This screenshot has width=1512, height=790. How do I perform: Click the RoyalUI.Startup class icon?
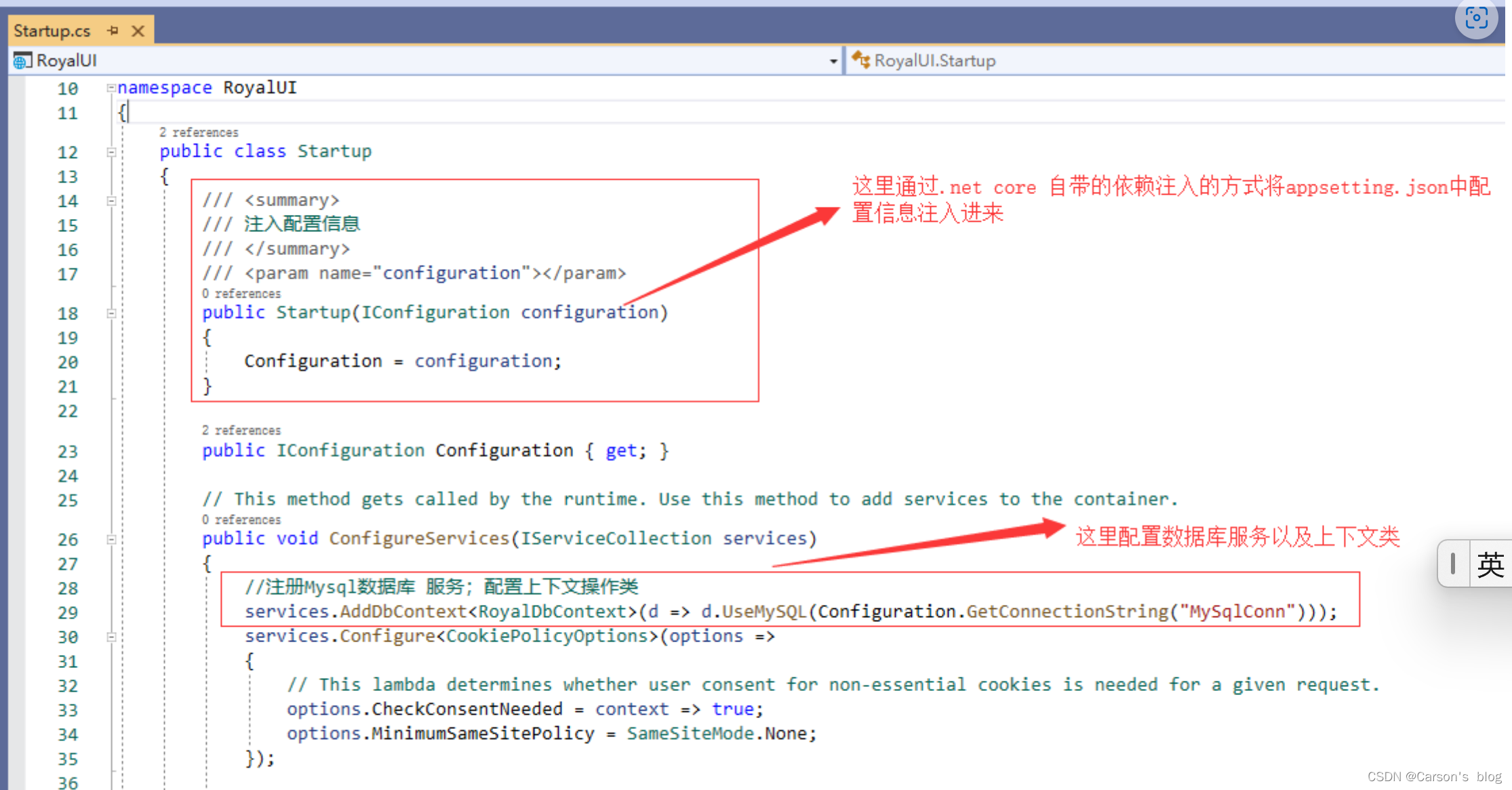coord(861,60)
